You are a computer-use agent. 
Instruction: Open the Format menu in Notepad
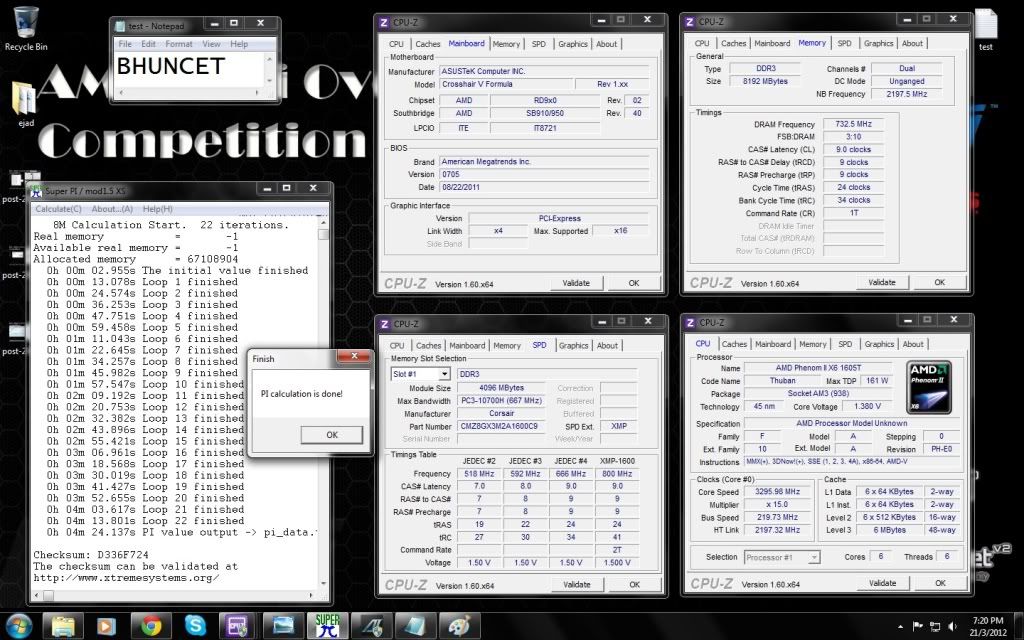tap(179, 44)
